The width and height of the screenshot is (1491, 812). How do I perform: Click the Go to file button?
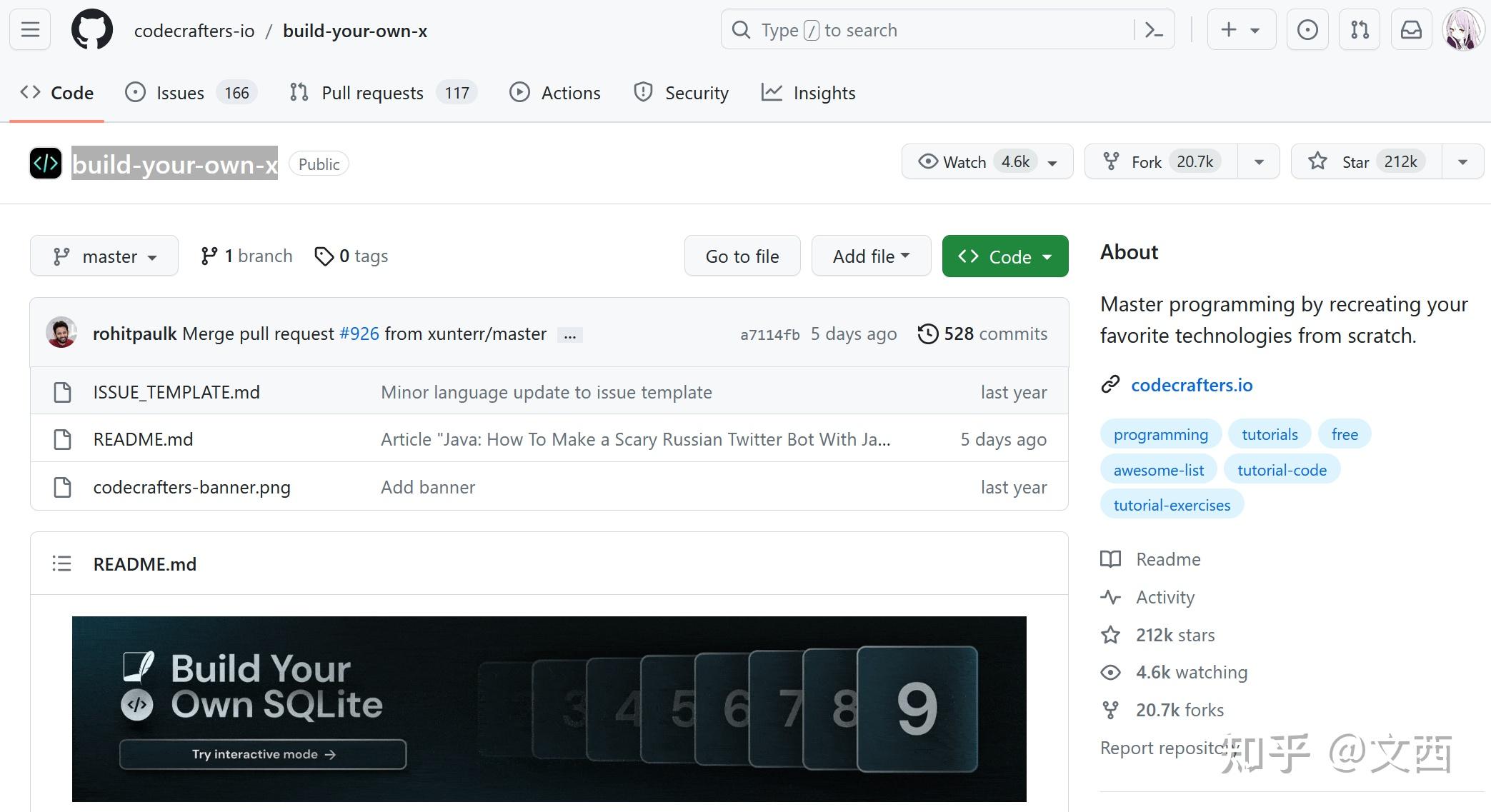tap(742, 256)
